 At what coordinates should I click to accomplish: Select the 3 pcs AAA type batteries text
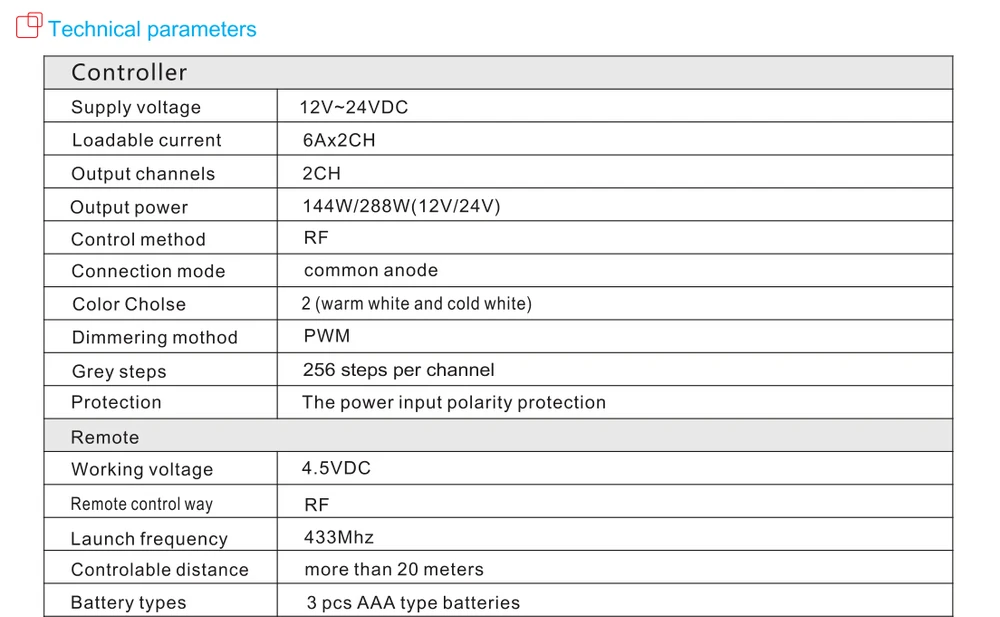click(x=413, y=602)
